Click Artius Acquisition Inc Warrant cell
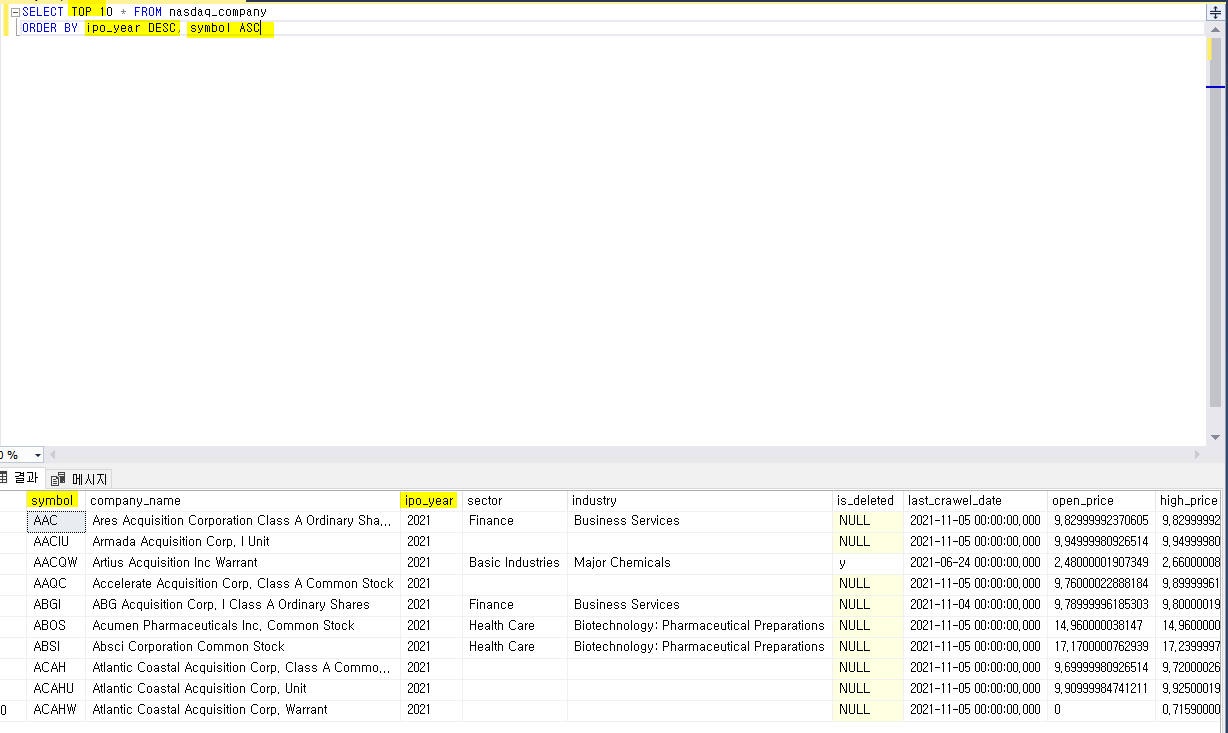The height and width of the screenshot is (733, 1228). coord(243,563)
